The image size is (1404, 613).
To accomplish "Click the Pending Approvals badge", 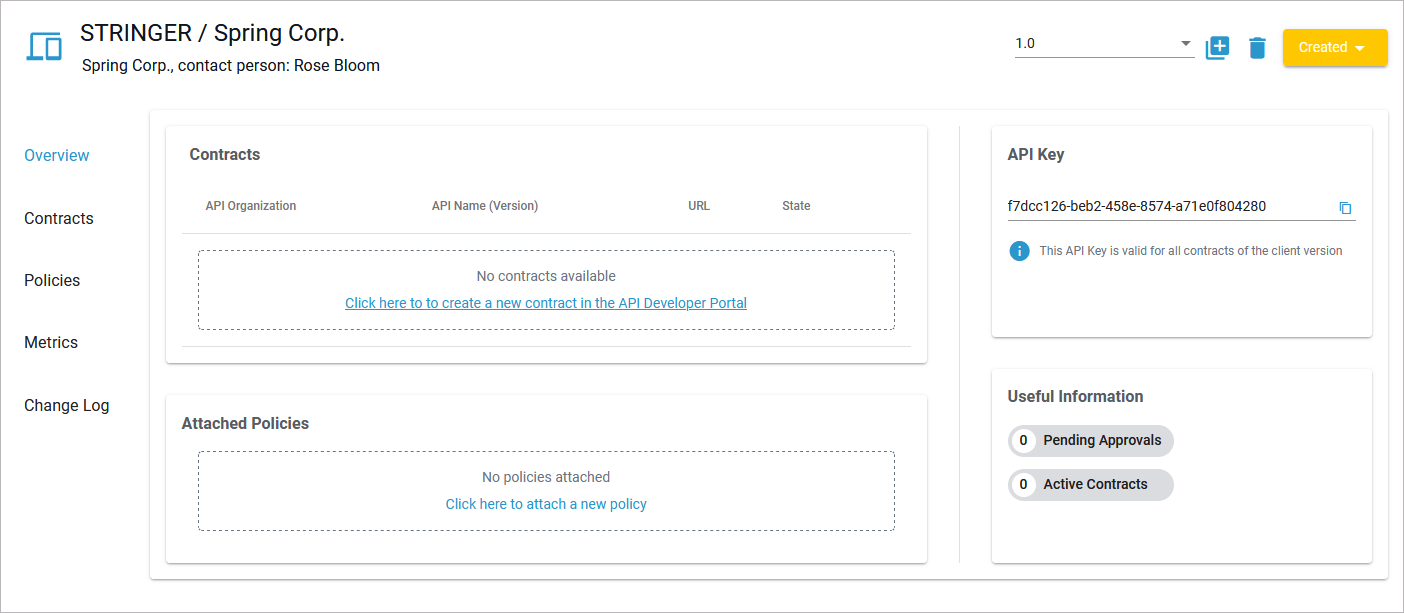I will (1090, 440).
